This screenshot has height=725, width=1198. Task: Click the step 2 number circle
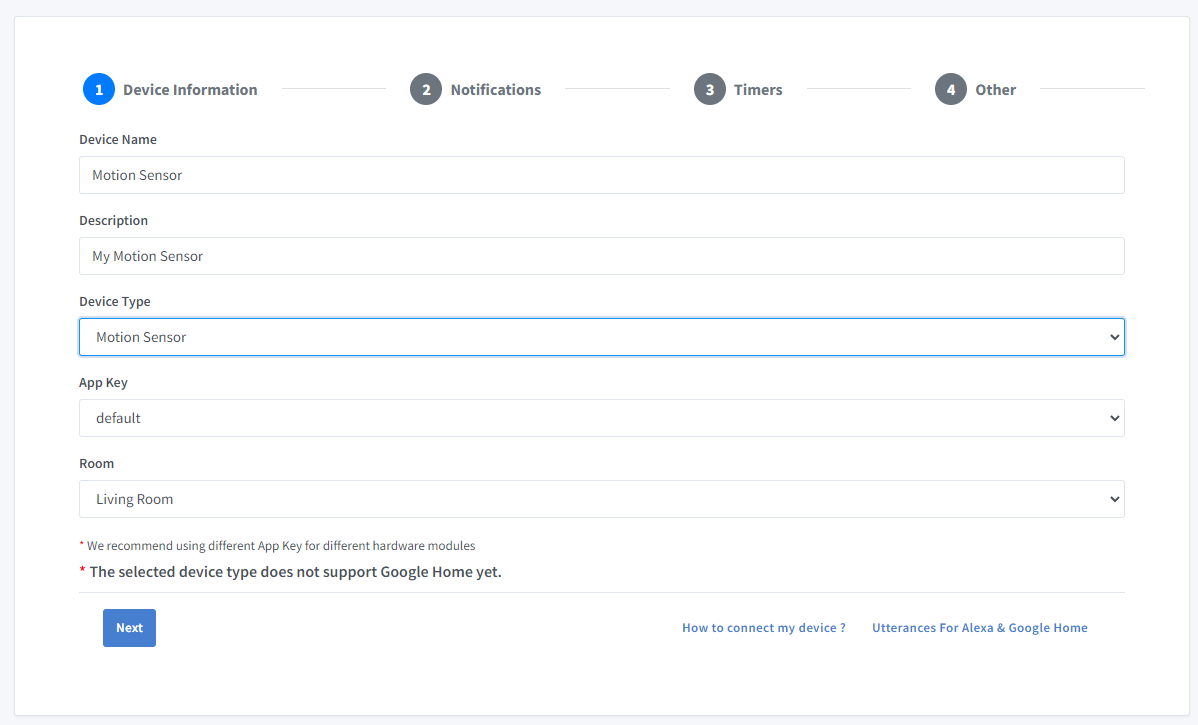point(426,89)
